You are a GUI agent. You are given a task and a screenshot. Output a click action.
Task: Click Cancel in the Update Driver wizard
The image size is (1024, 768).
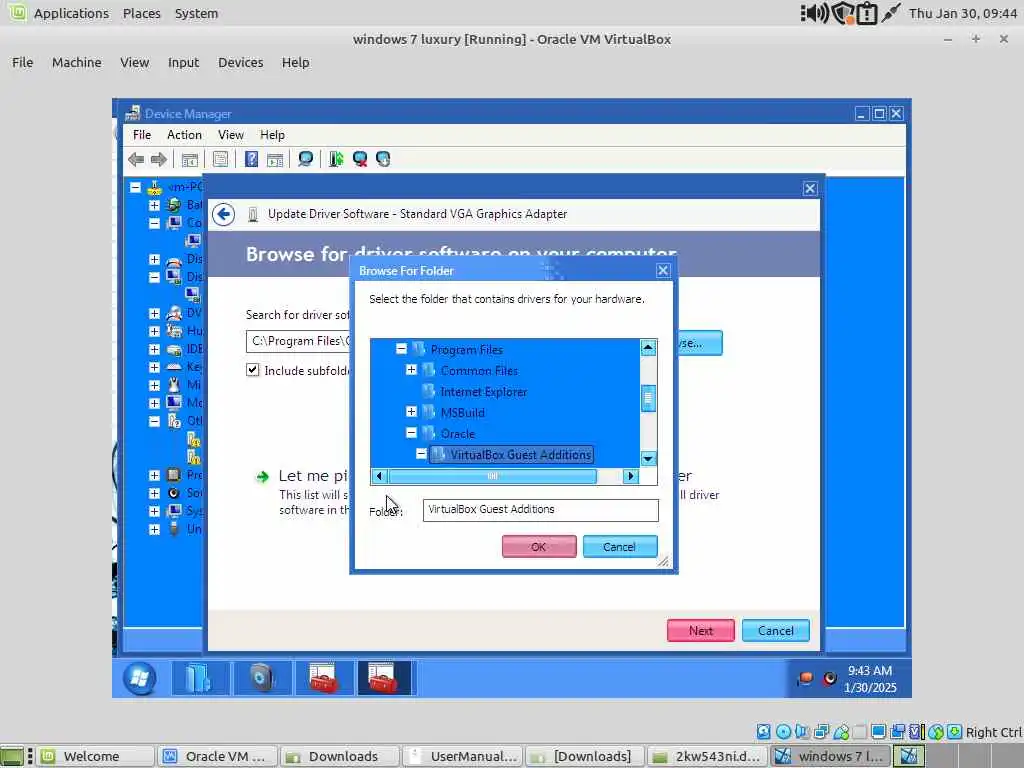click(776, 631)
